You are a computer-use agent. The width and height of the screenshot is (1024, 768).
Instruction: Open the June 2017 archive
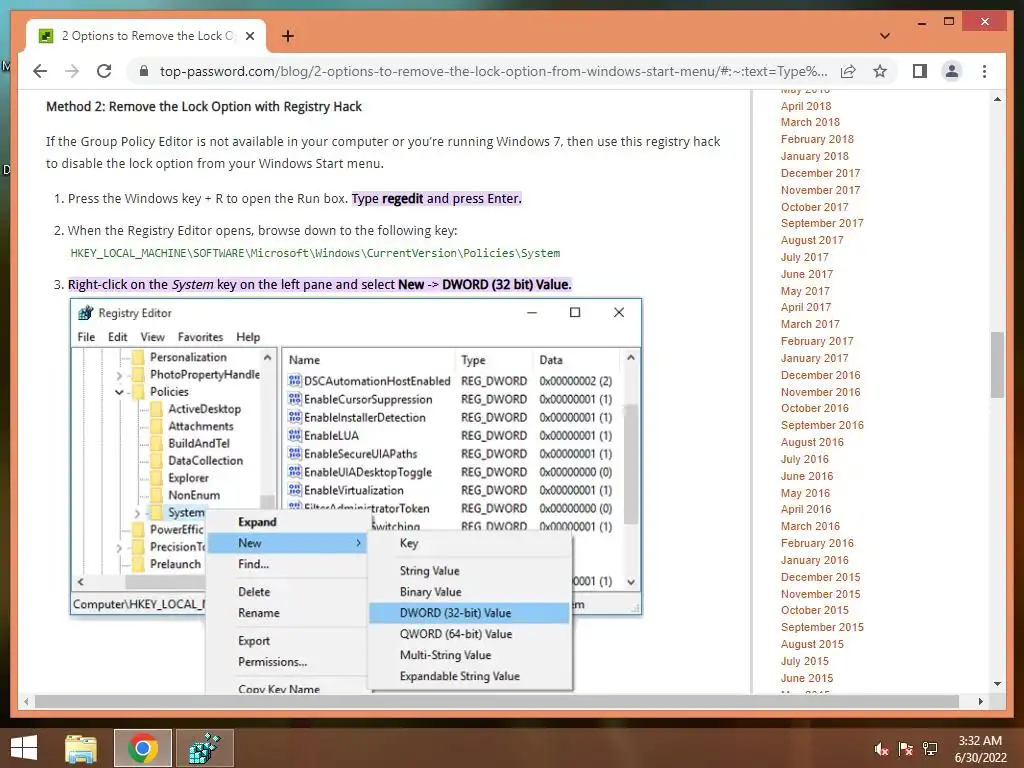(807, 274)
